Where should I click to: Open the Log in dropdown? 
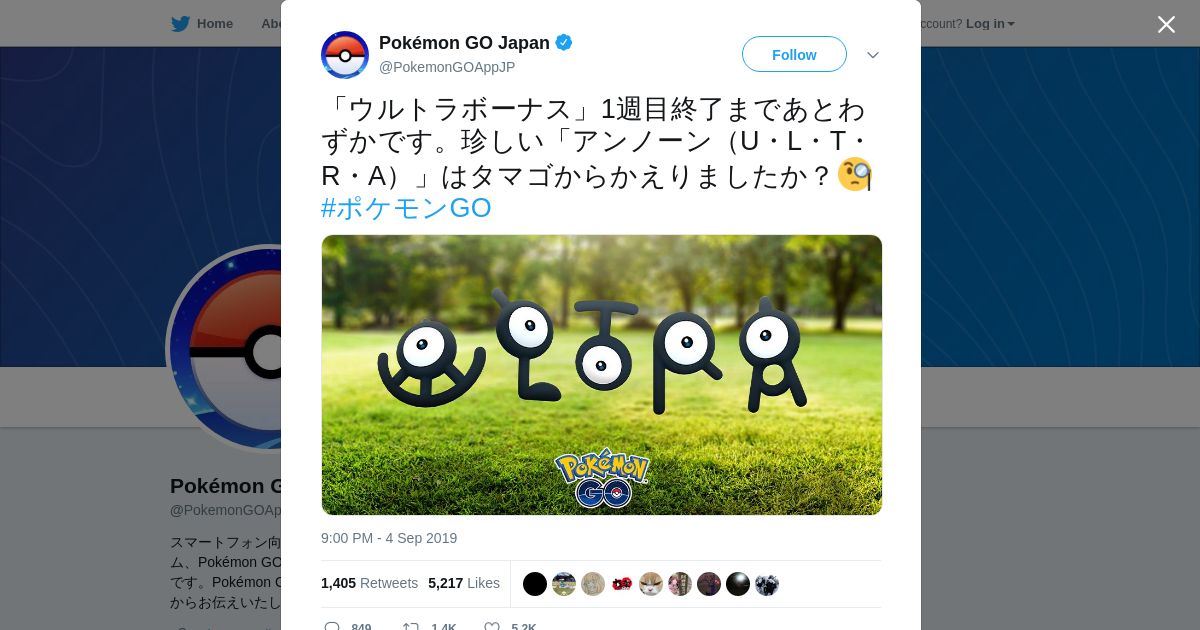click(x=990, y=24)
